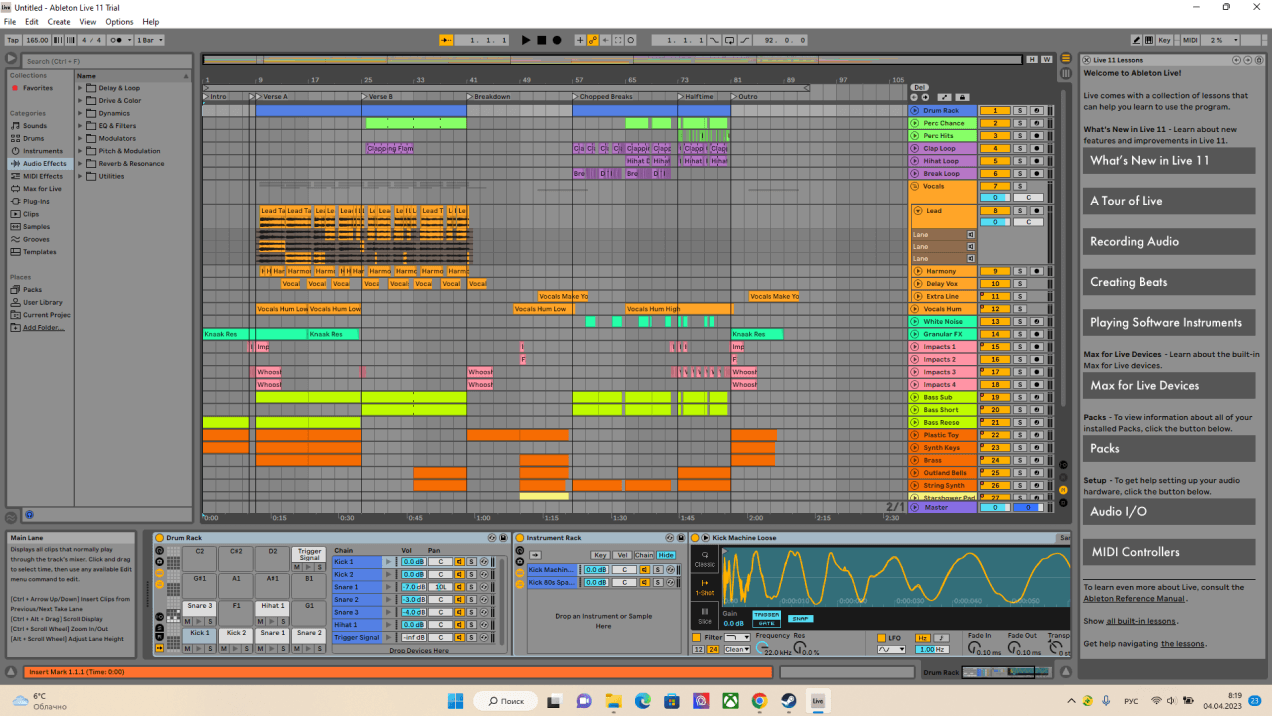Click the Snare 1 chain volume slider
The width and height of the screenshot is (1272, 716).
click(x=414, y=587)
